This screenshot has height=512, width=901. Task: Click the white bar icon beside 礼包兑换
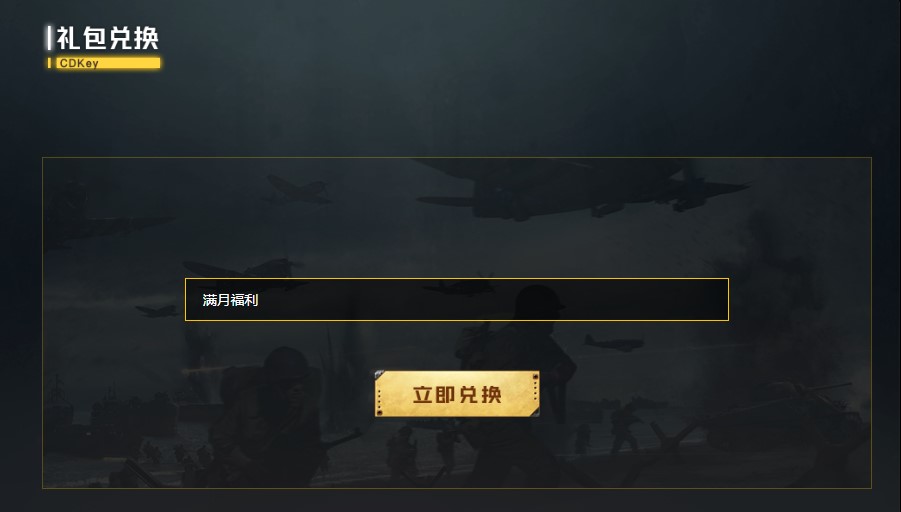[x=49, y=38]
